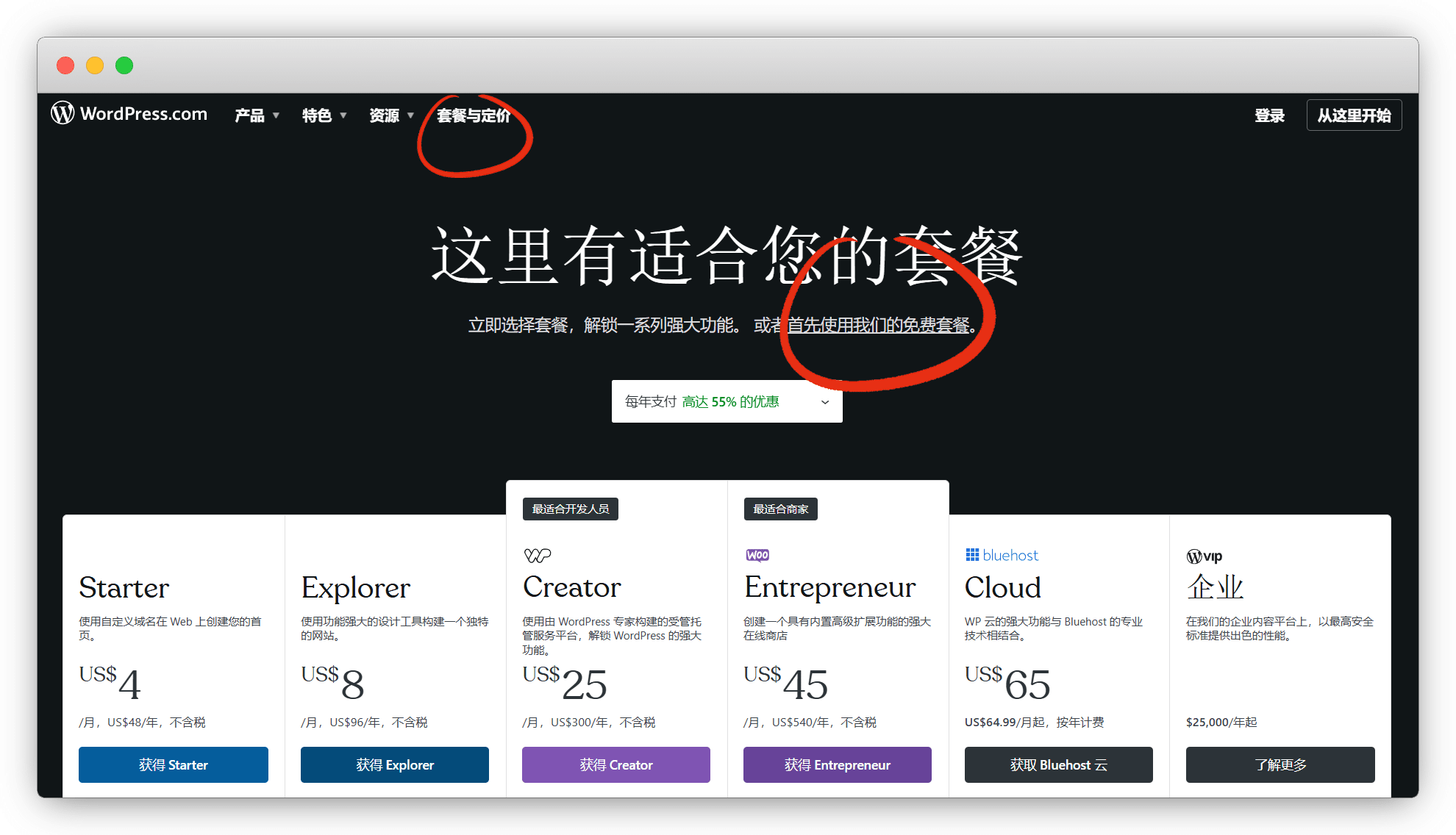Open the 首先使用我们的免费套餐 link
This screenshot has width=1456, height=835.
click(x=879, y=325)
